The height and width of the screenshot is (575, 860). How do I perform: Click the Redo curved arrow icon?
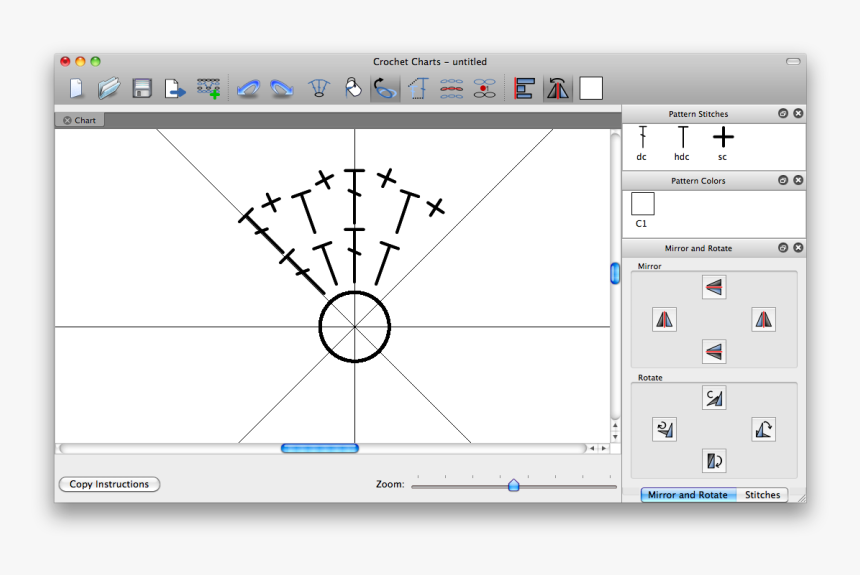pos(282,89)
